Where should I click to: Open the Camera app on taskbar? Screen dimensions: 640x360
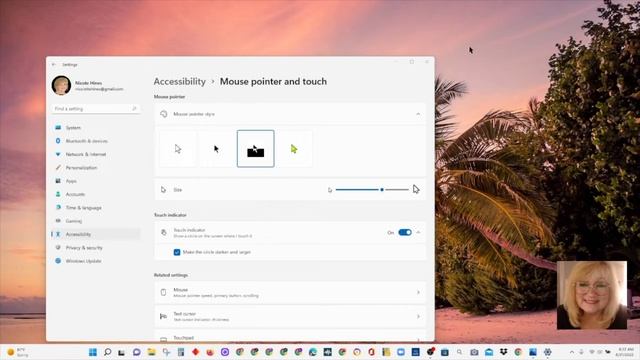474,352
